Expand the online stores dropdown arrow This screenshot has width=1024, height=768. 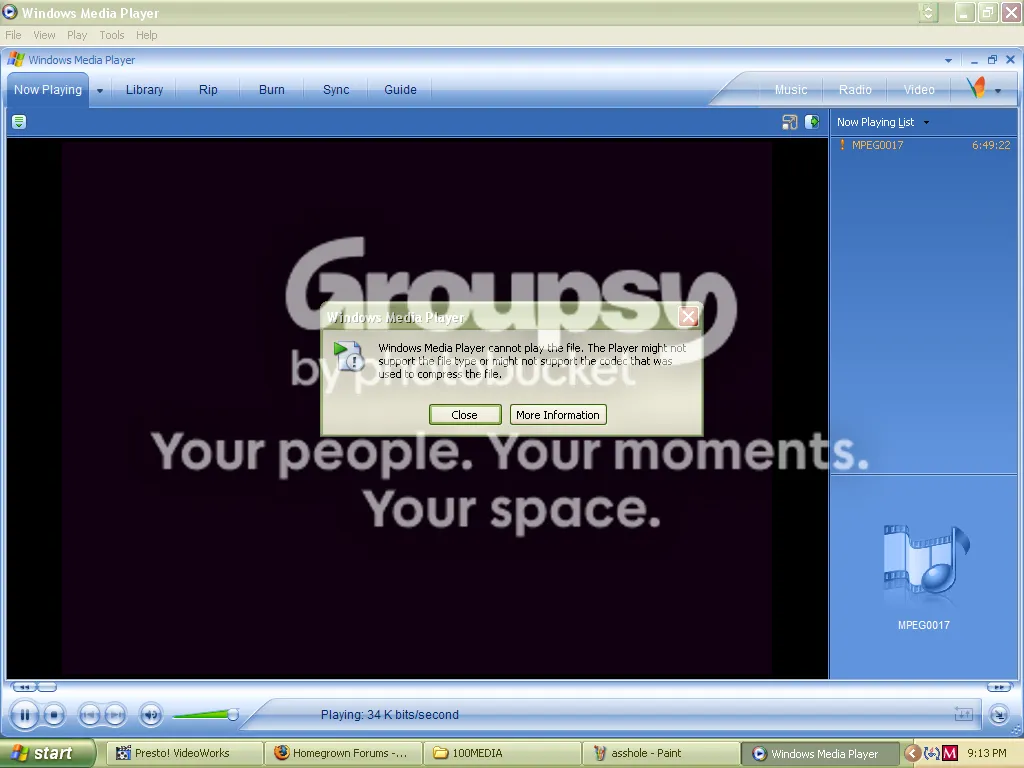[x=998, y=91]
